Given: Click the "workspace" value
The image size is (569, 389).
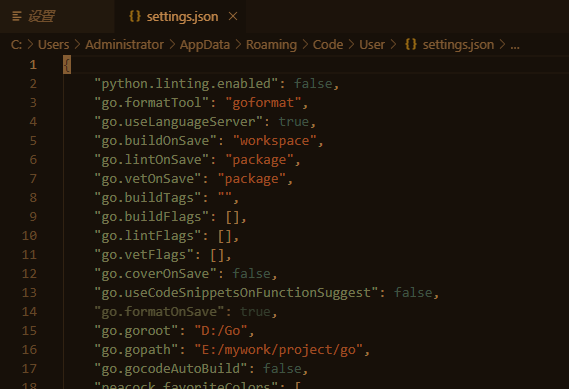Looking at the screenshot, I should pos(275,141).
